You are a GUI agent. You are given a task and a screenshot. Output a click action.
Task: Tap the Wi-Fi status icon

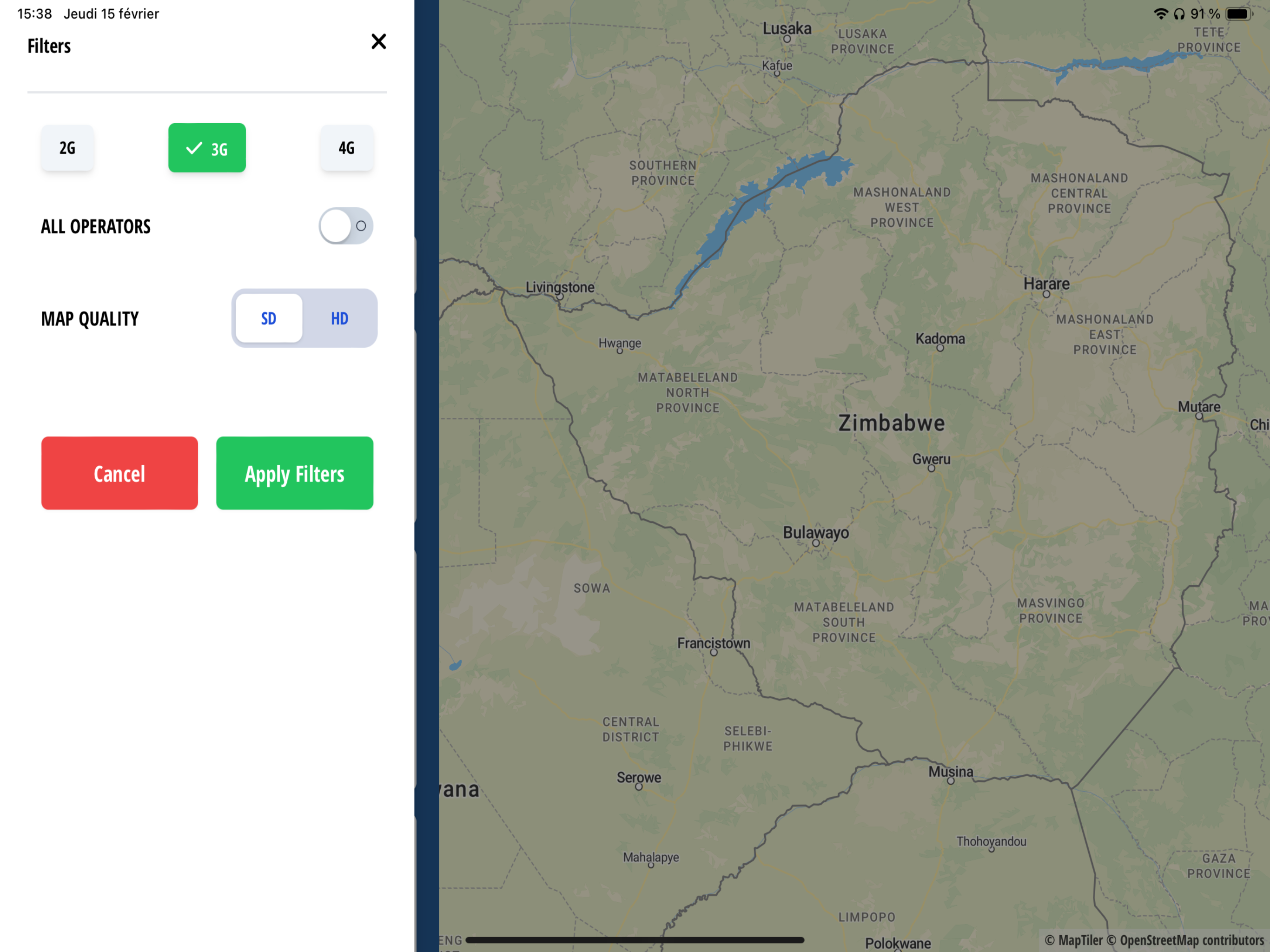coord(1160,14)
